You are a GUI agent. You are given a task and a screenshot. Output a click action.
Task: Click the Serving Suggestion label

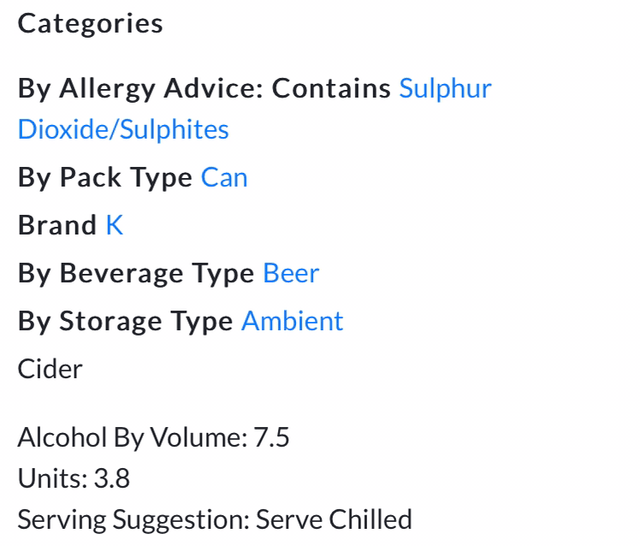[133, 520]
